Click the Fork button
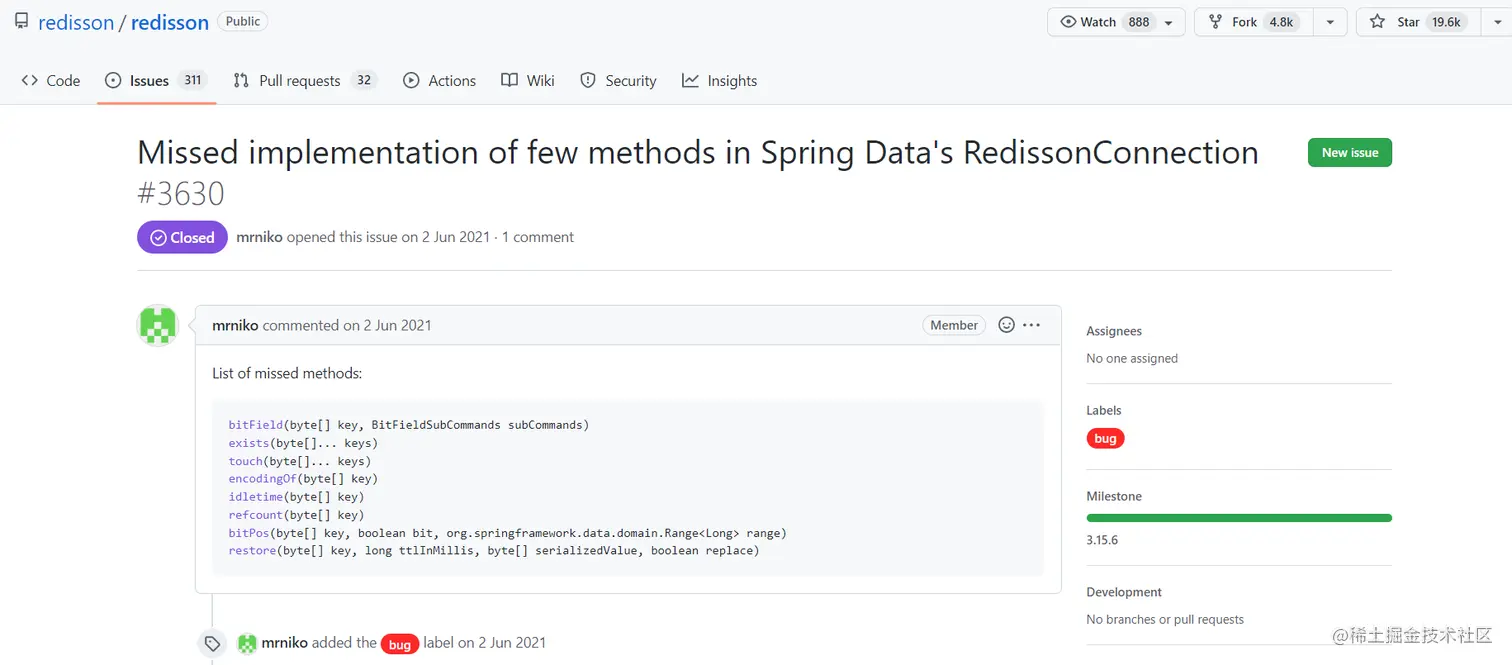The width and height of the screenshot is (1512, 665). tap(1253, 22)
